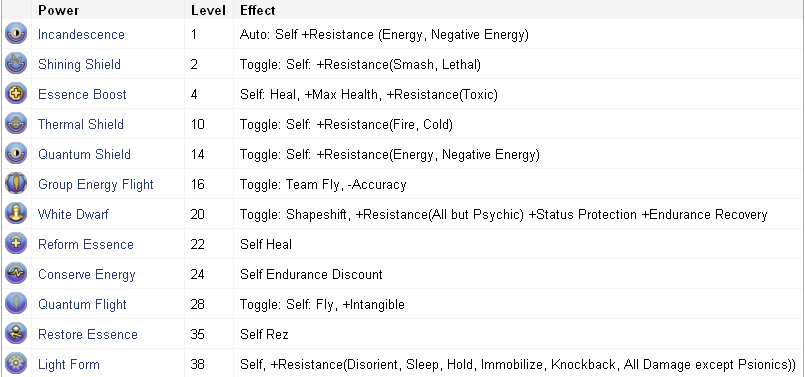The width and height of the screenshot is (805, 377).
Task: Click the Incandescence power icon
Action: click(x=16, y=34)
